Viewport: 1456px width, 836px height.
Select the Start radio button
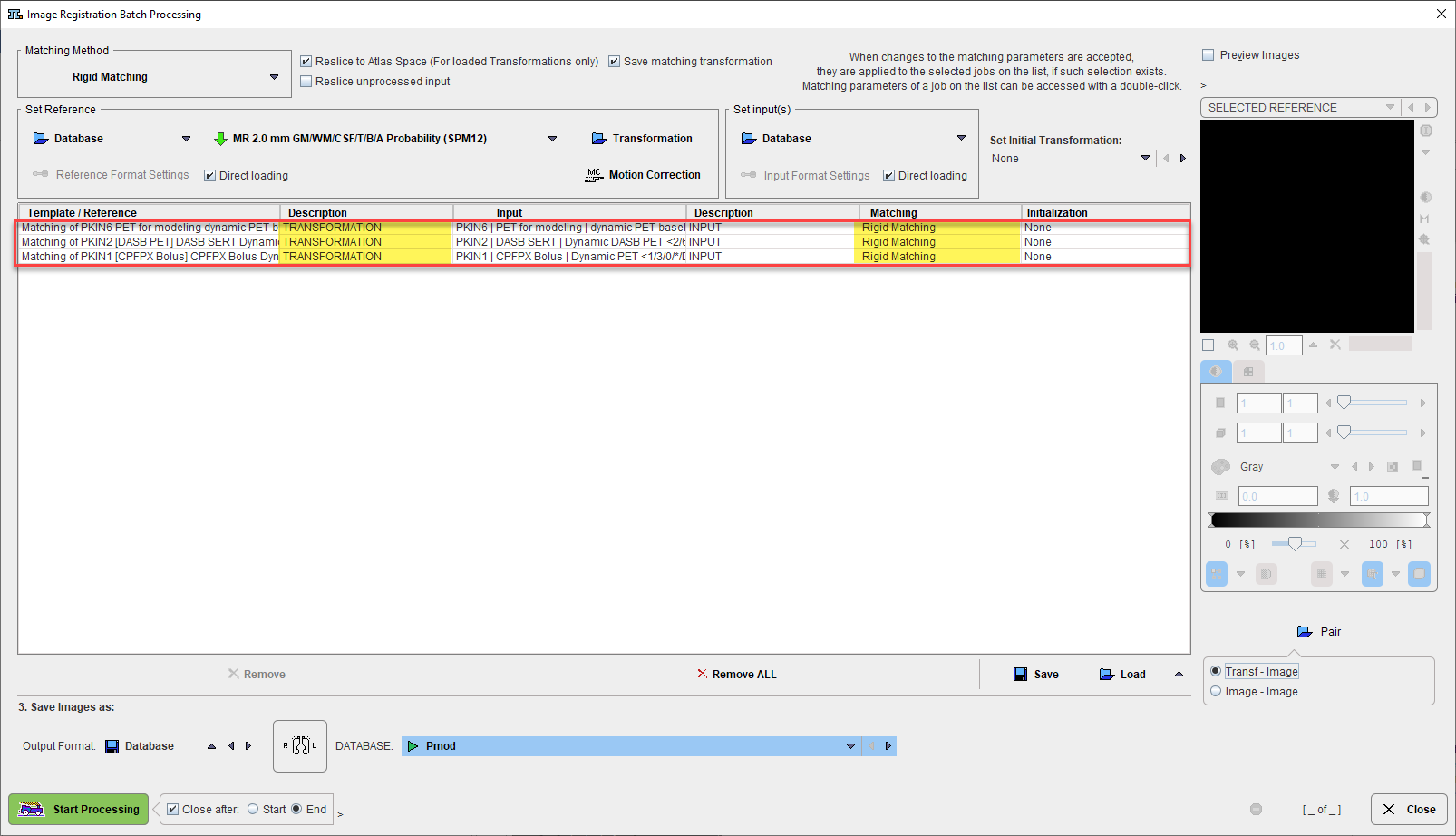pos(253,809)
